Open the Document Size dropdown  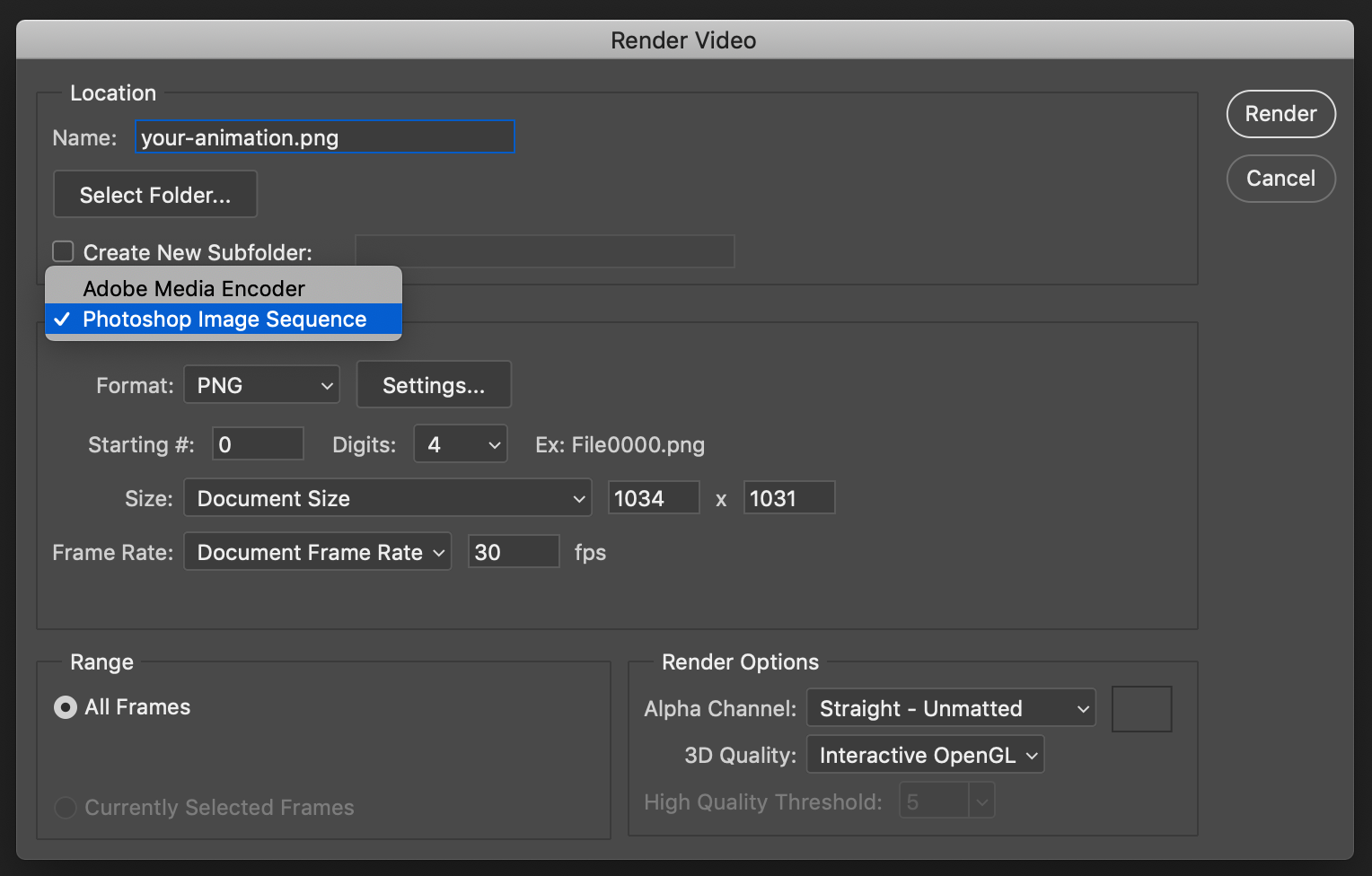pos(388,498)
